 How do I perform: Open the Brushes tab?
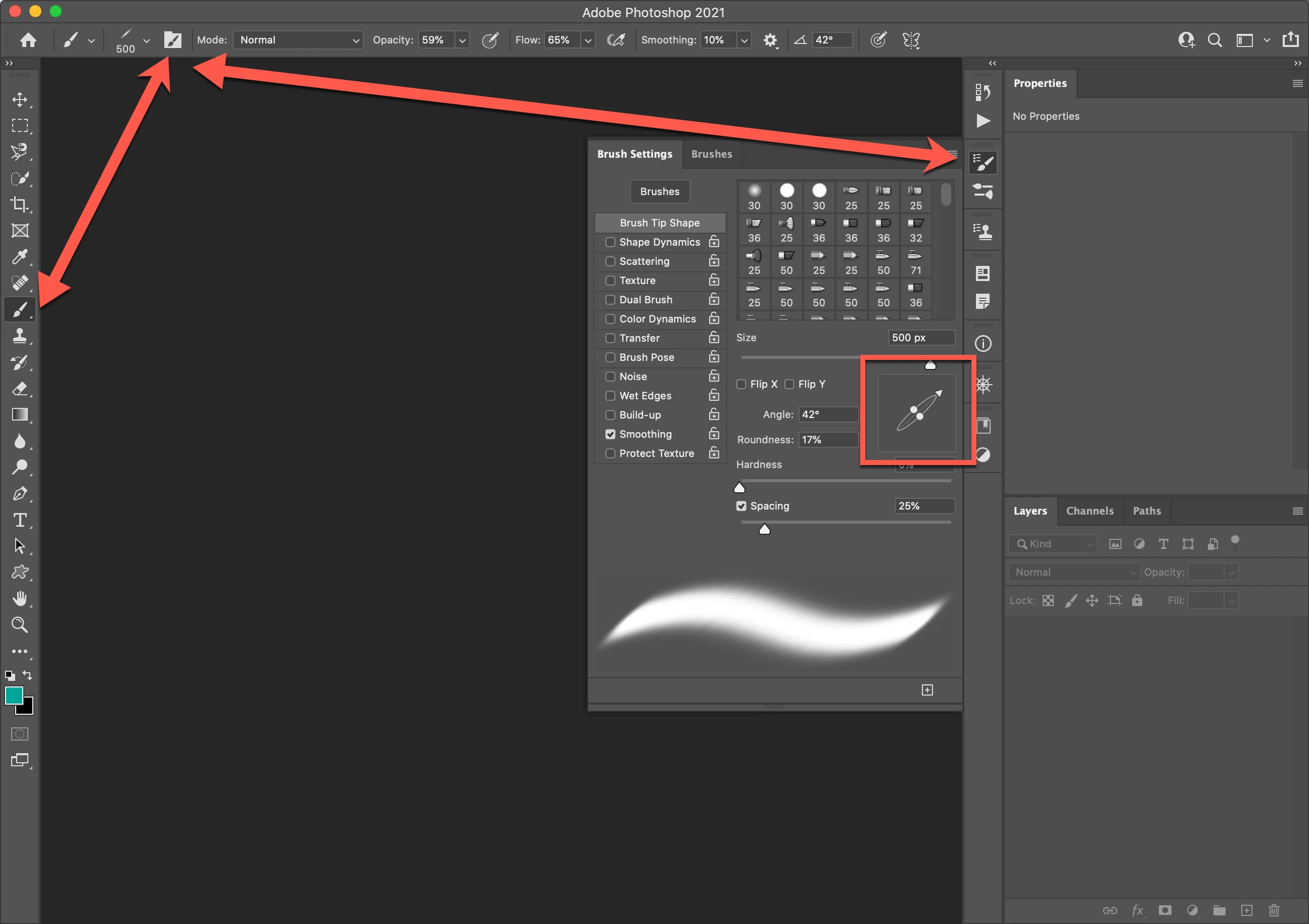click(x=712, y=154)
